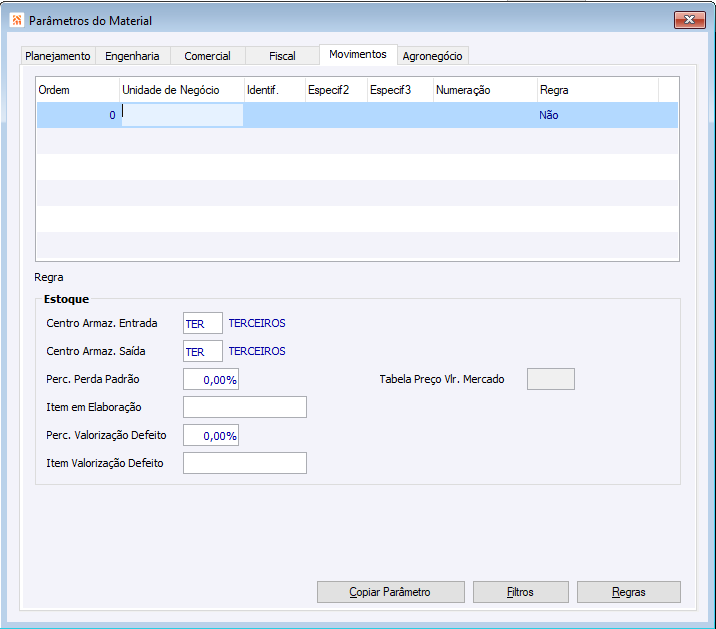Screen dimensions: 716x629
Task: Click TERCEIROS text beside Centro Armaz. Entrada
Action: [x=257, y=323]
